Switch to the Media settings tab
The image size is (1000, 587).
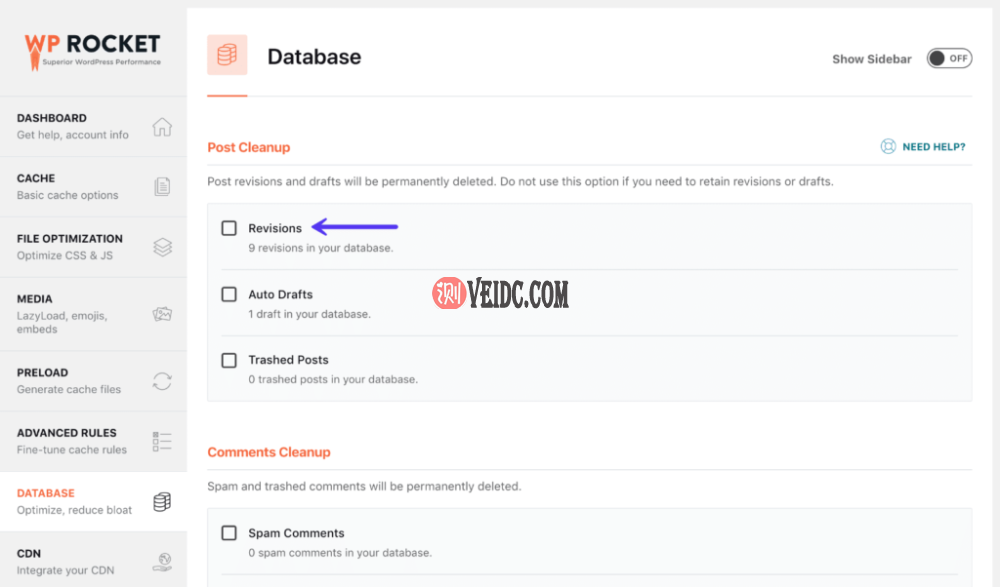(x=62, y=313)
